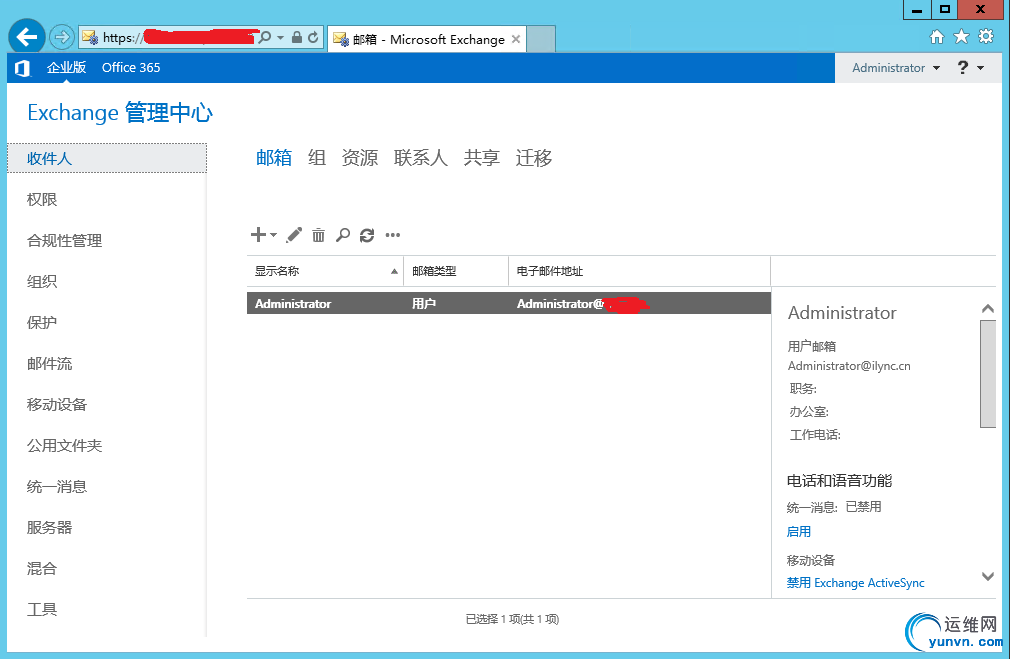Open a new blank browser tab
Screen dimensions: 1010x659
coord(541,39)
